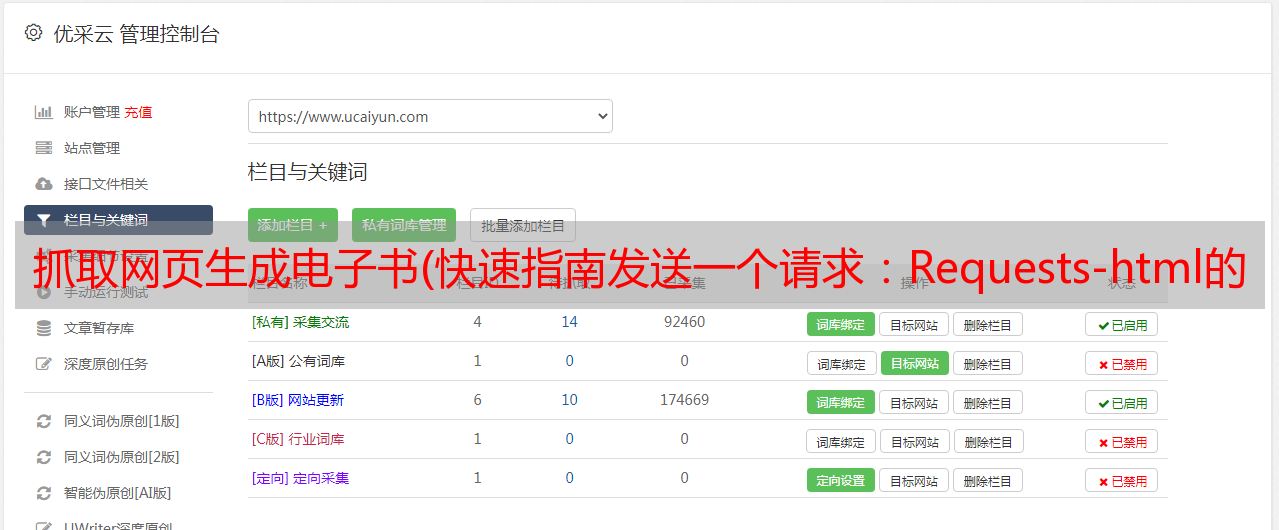Select 栏目与关键词 in sidebar
Screen dimensions: 1279x530
(118, 220)
